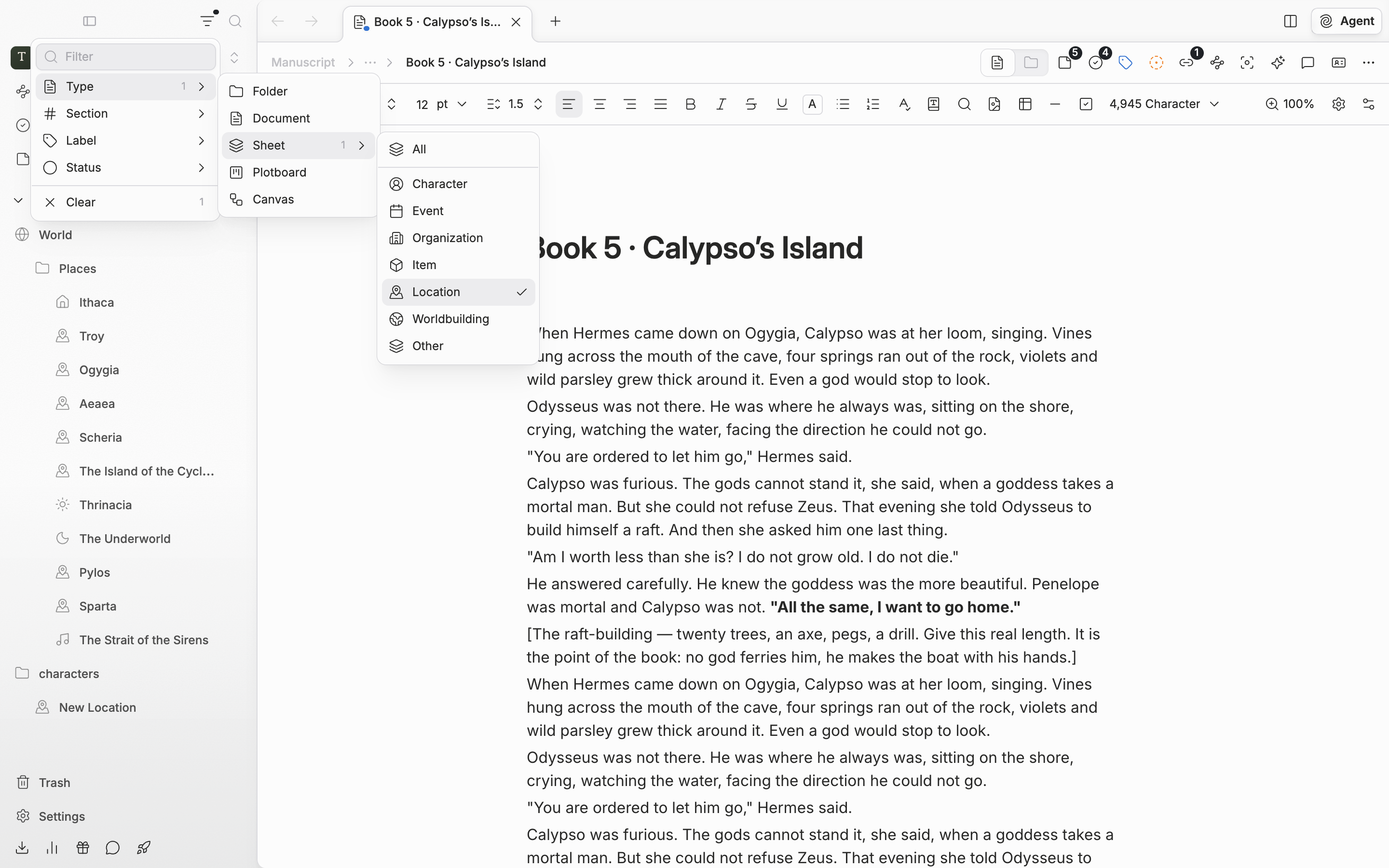Click the sidebar search magnifier icon
The height and width of the screenshot is (868, 1389).
point(235,21)
